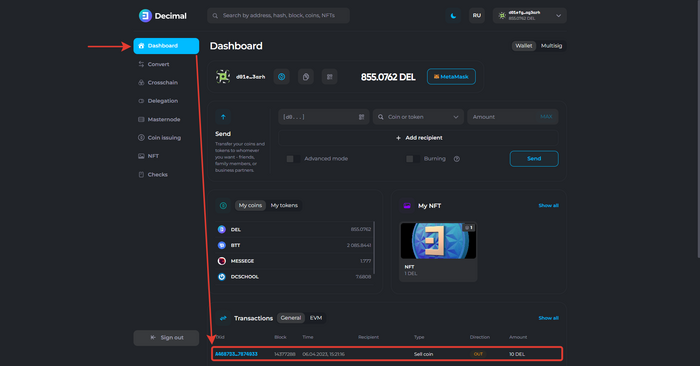Viewport: 700px width, 366px height.
Task: Switch to the Wallet tab
Action: point(524,46)
